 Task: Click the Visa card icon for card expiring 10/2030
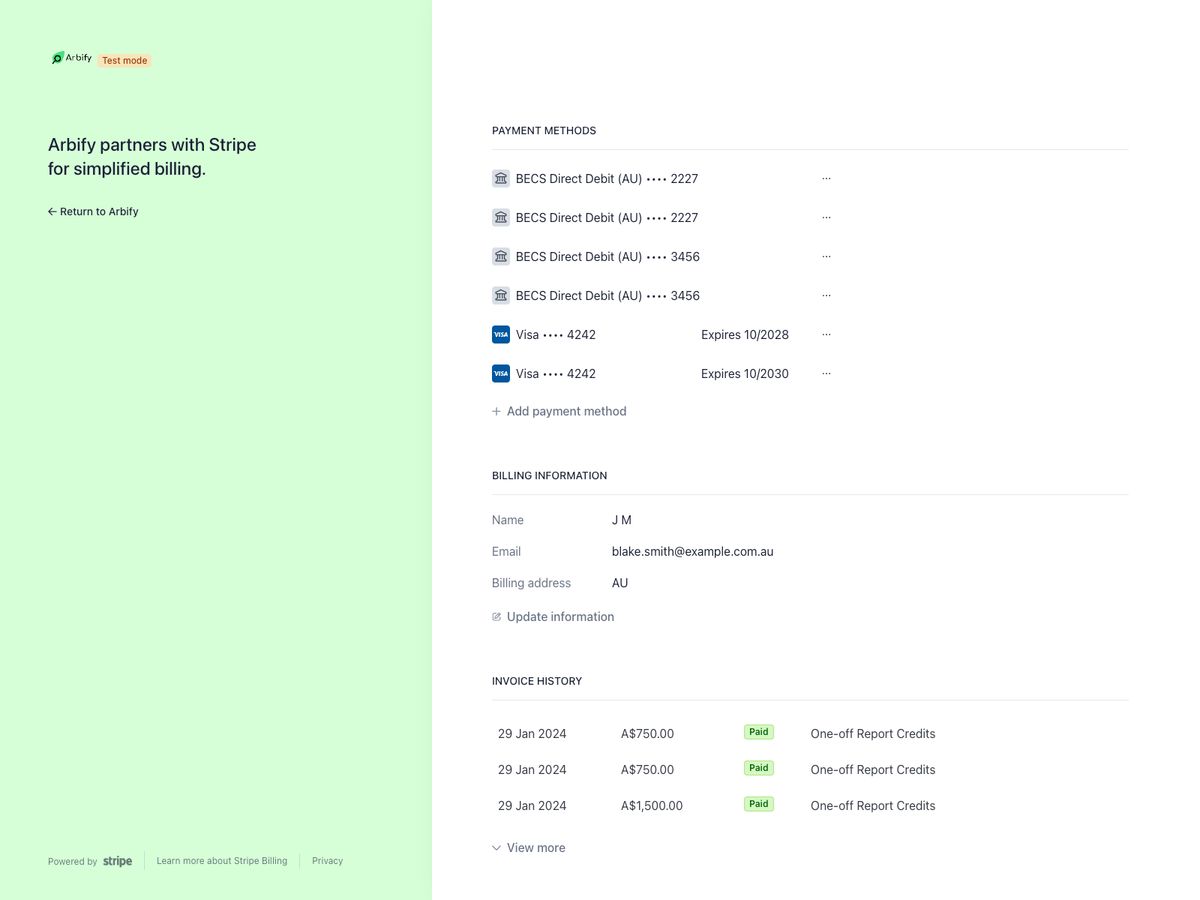tap(500, 373)
